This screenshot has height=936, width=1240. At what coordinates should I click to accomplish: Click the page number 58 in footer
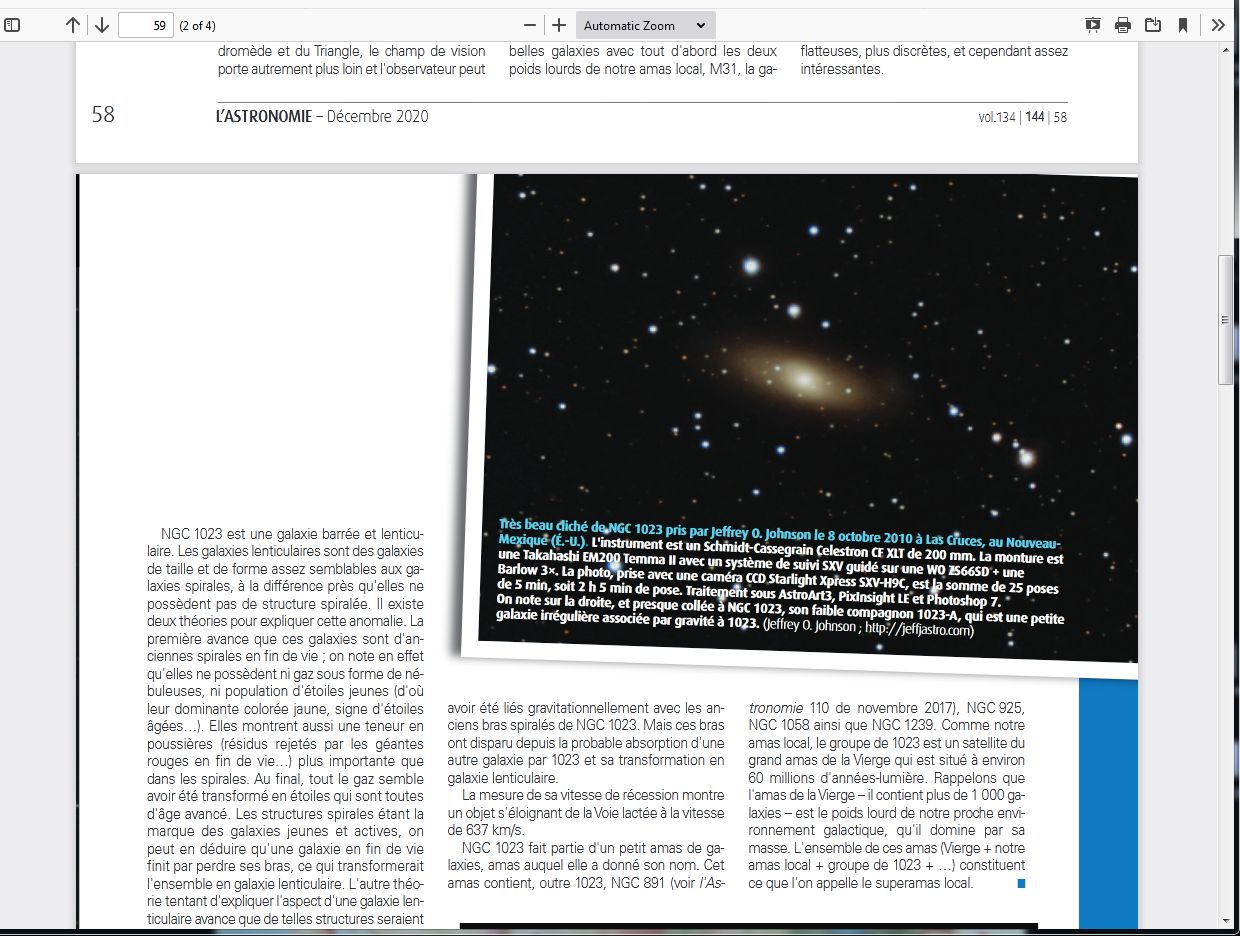tap(103, 115)
